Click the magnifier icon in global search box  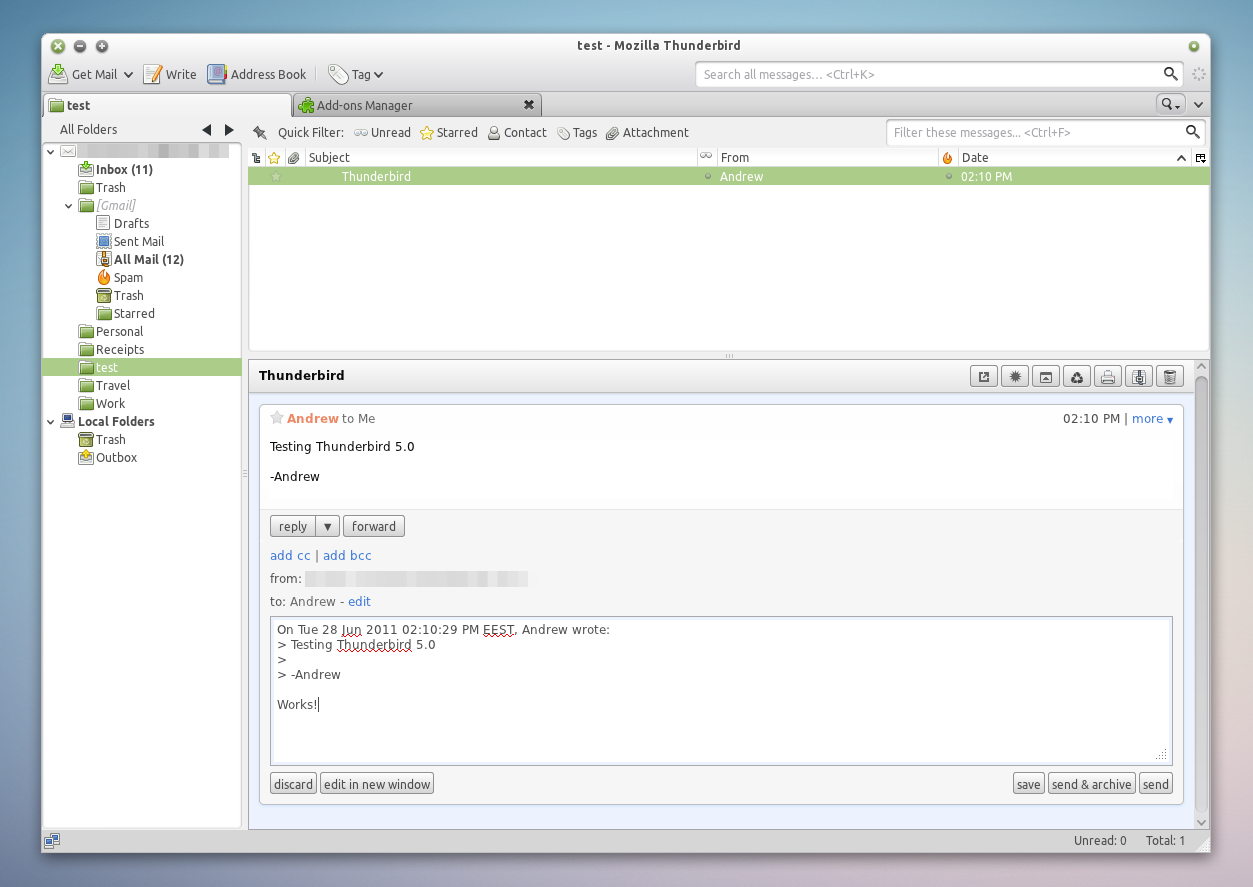(1171, 74)
